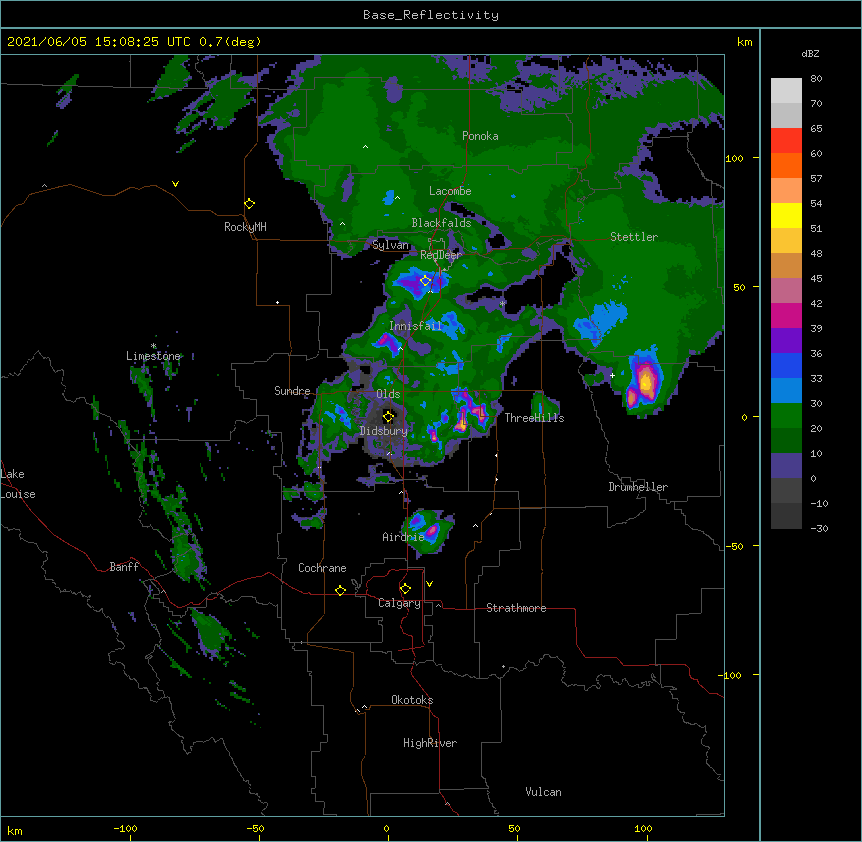Click the red 65 dBZ legend swatch
Viewport: 862px width, 842px height.
[786, 140]
